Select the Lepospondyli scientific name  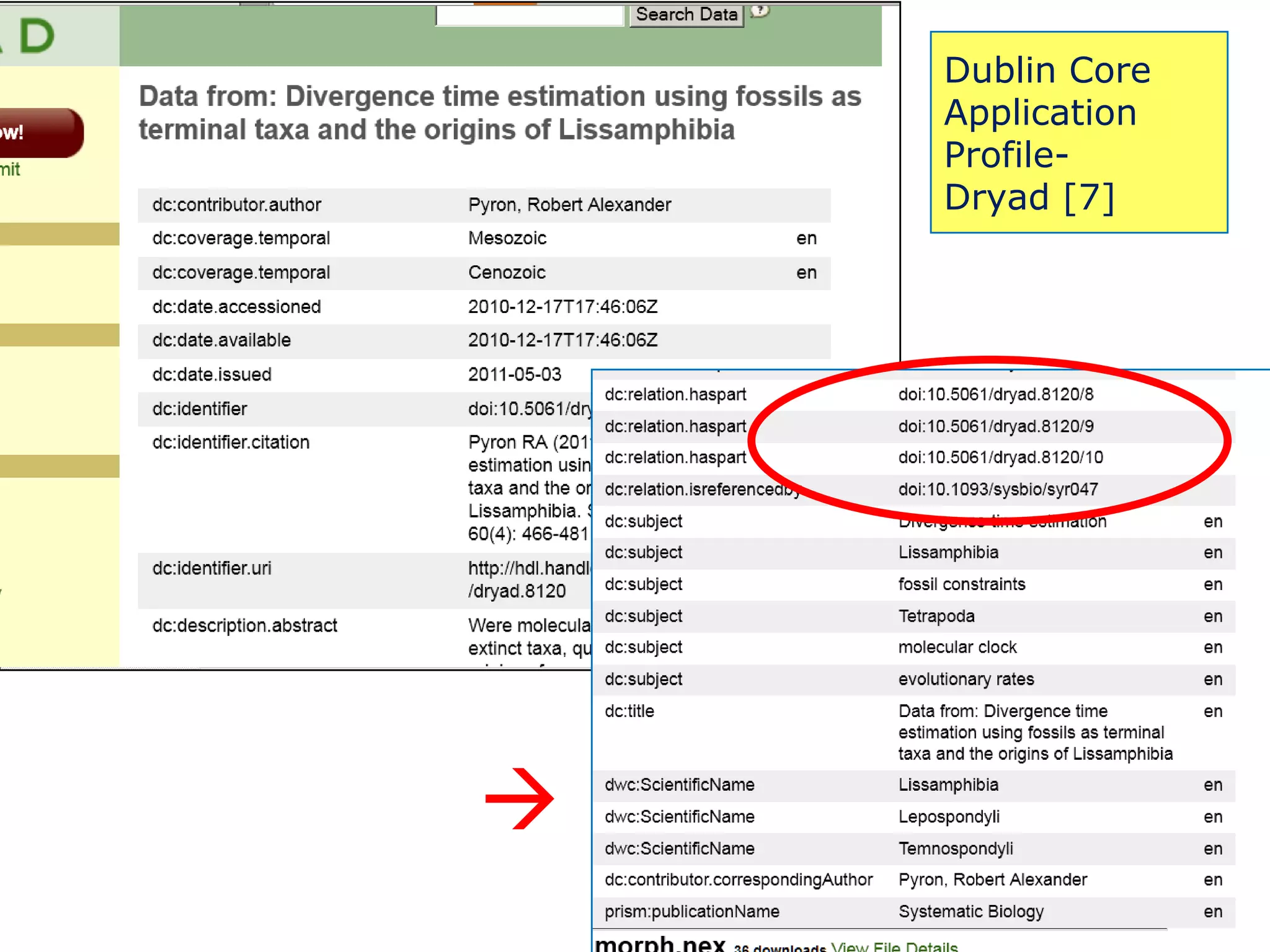point(949,817)
